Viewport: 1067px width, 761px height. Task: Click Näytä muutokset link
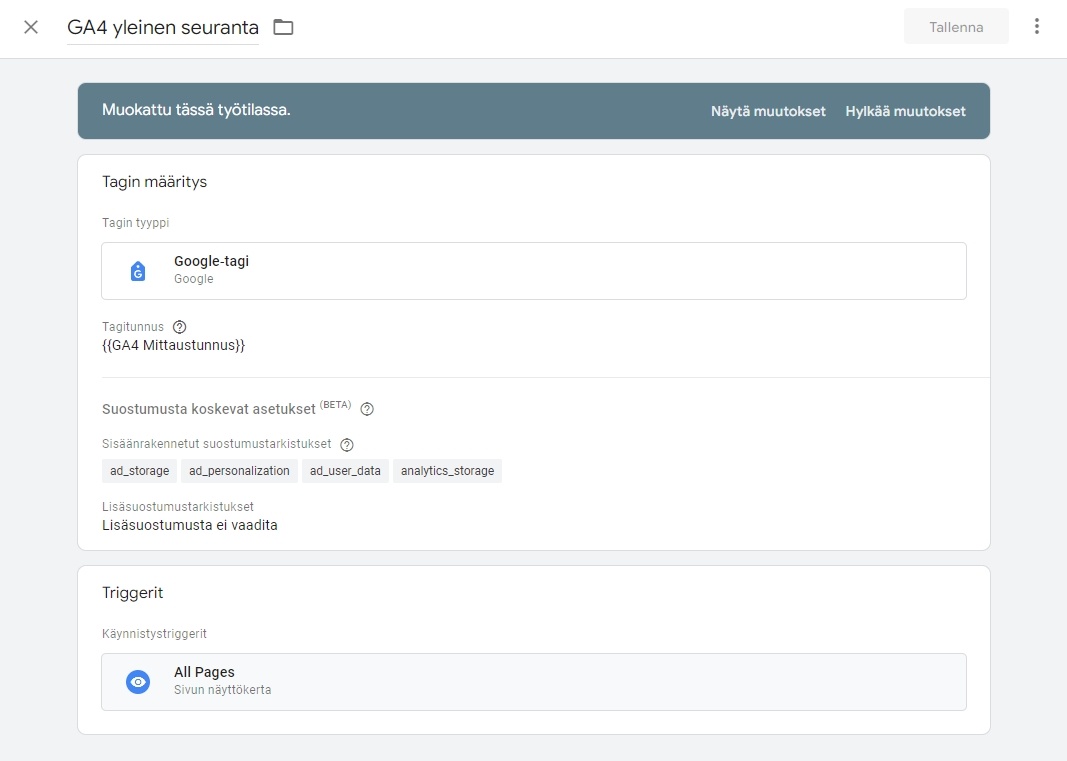tap(768, 111)
